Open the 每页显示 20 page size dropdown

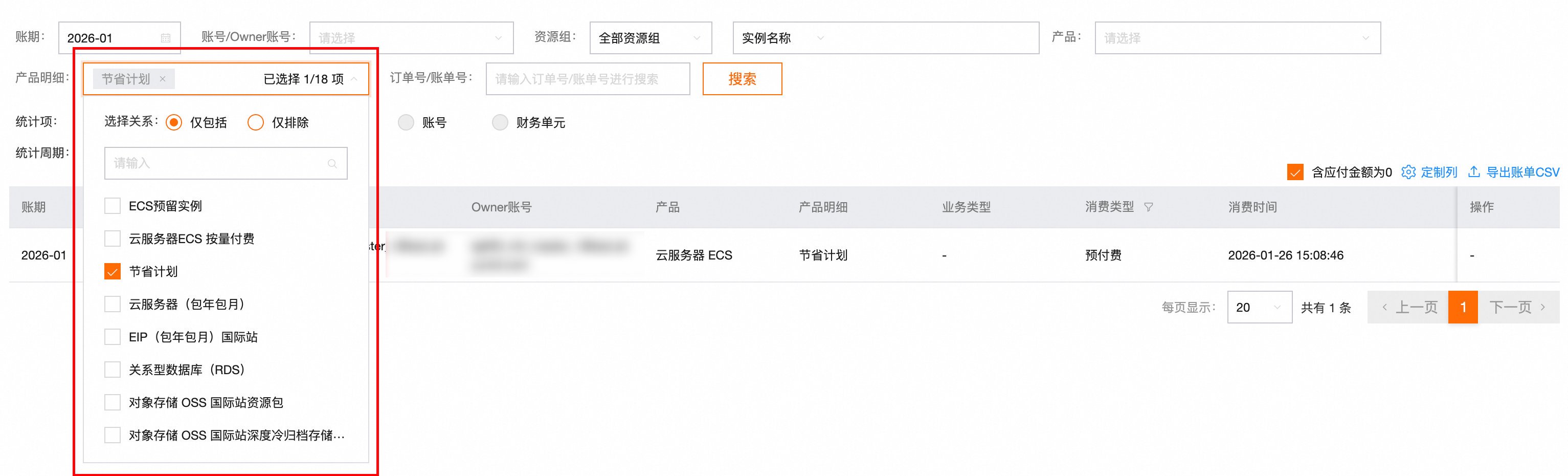[x=1259, y=307]
